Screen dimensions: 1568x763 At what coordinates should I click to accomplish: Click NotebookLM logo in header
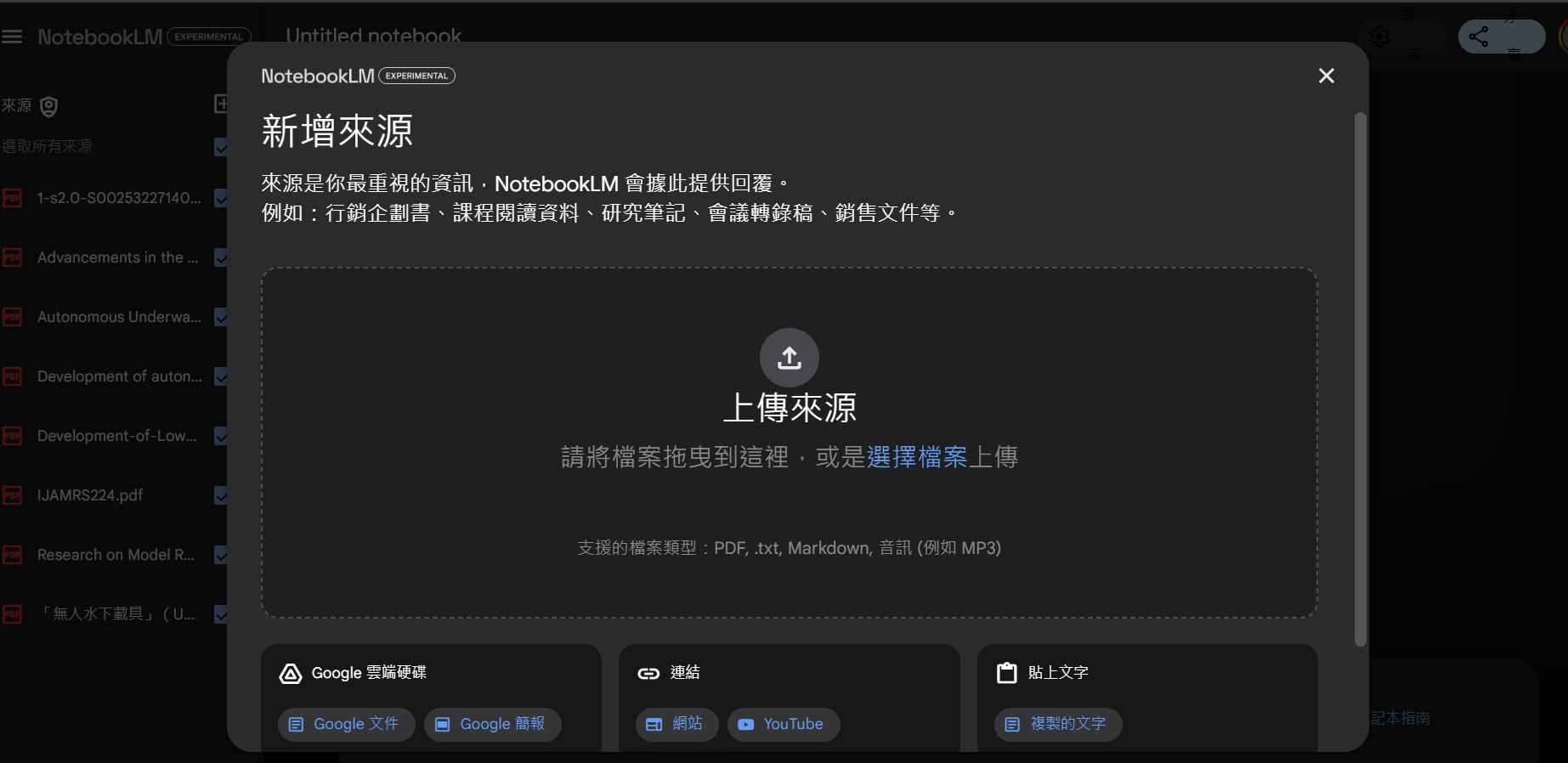(x=99, y=37)
